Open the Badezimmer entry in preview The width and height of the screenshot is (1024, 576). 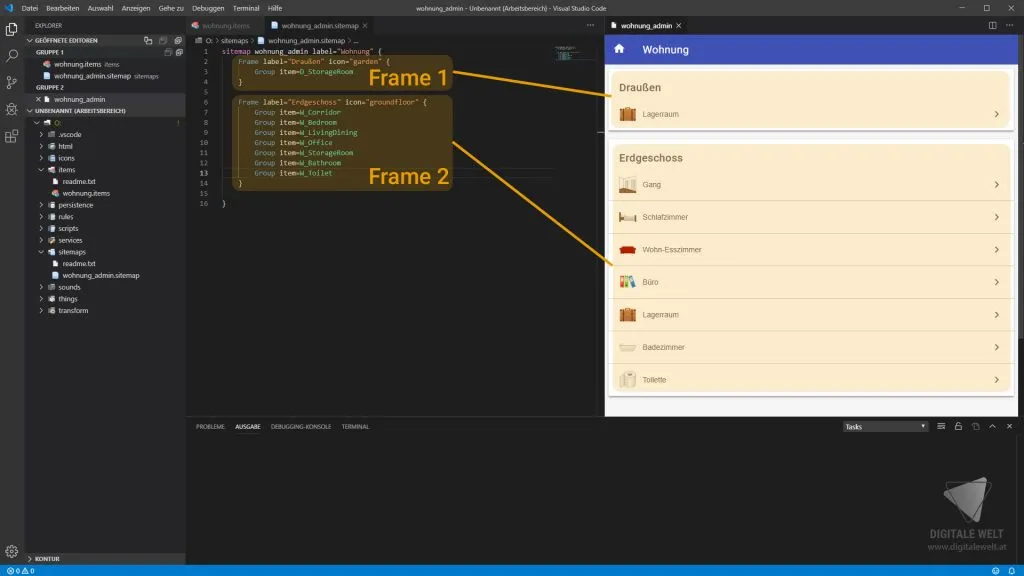tap(810, 347)
